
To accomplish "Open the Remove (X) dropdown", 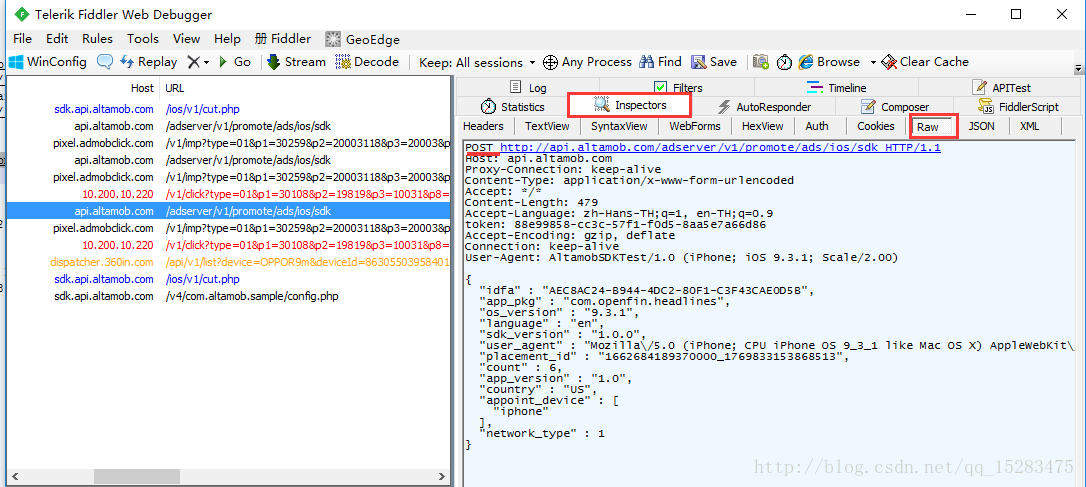I will click(197, 62).
